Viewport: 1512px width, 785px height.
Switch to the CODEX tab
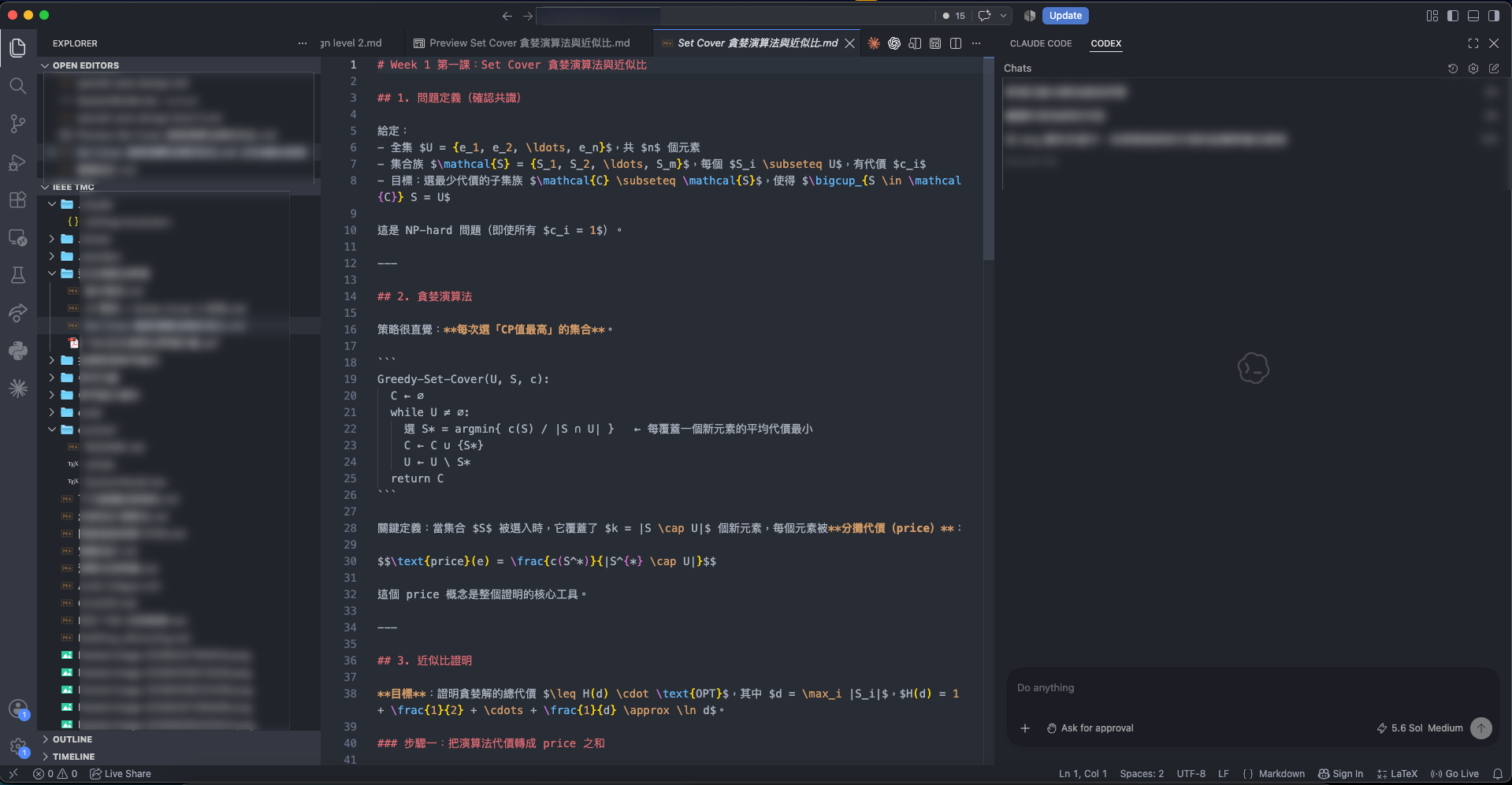[x=1106, y=43]
